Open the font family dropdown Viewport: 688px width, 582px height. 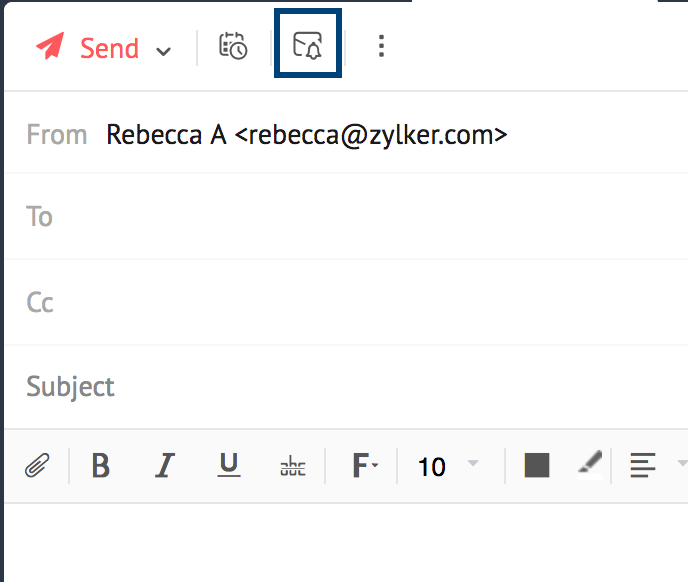[365, 466]
